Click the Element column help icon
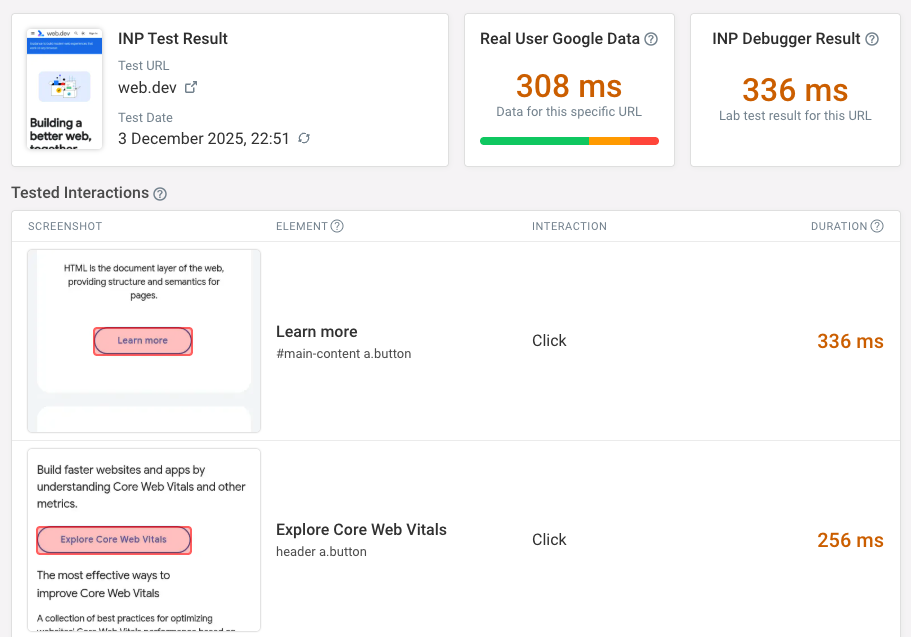Image resolution: width=911 pixels, height=637 pixels. (x=337, y=226)
